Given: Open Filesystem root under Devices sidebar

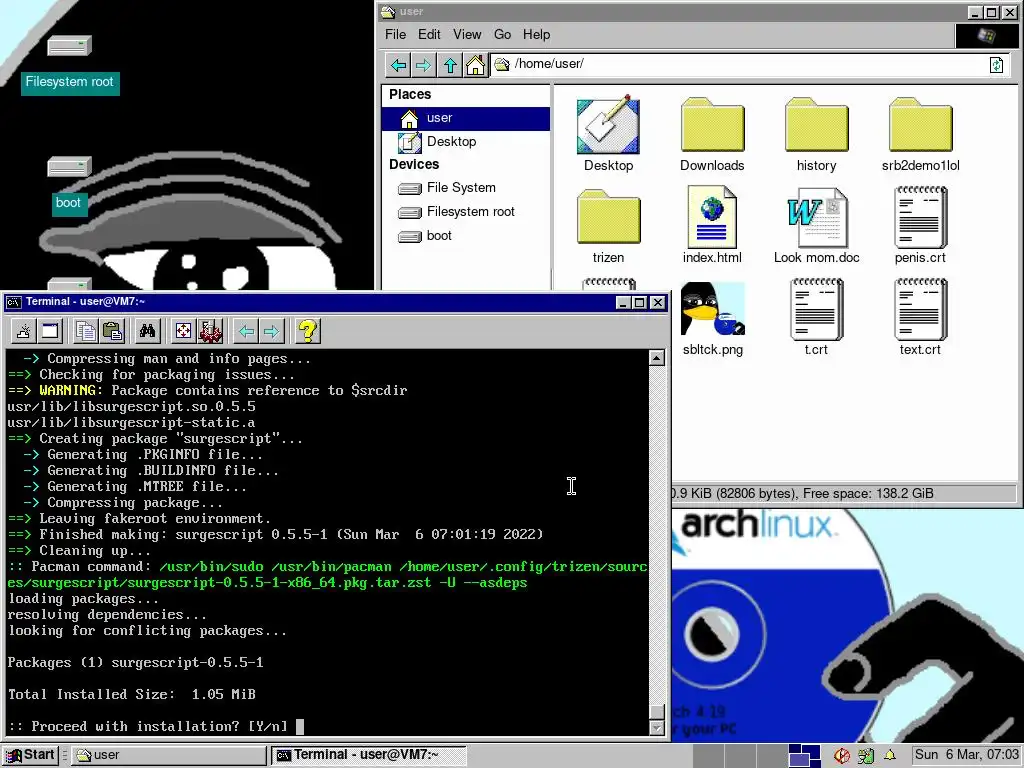Looking at the screenshot, I should tap(466, 212).
